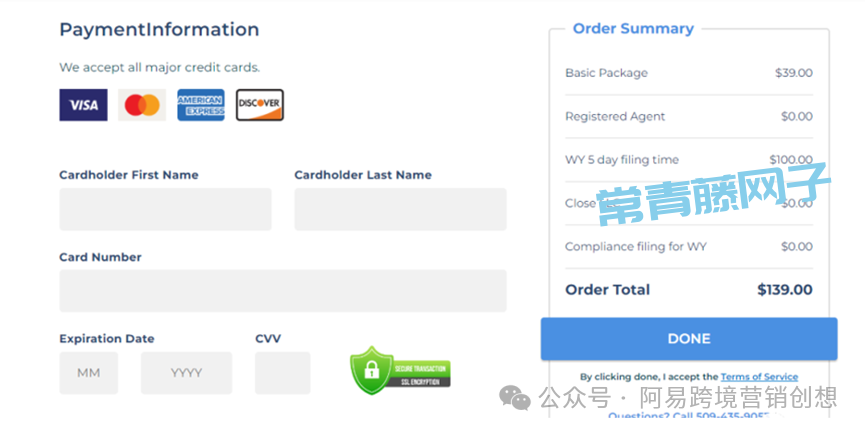Click the Mastercard logo icon
865x432 pixels.
point(142,105)
